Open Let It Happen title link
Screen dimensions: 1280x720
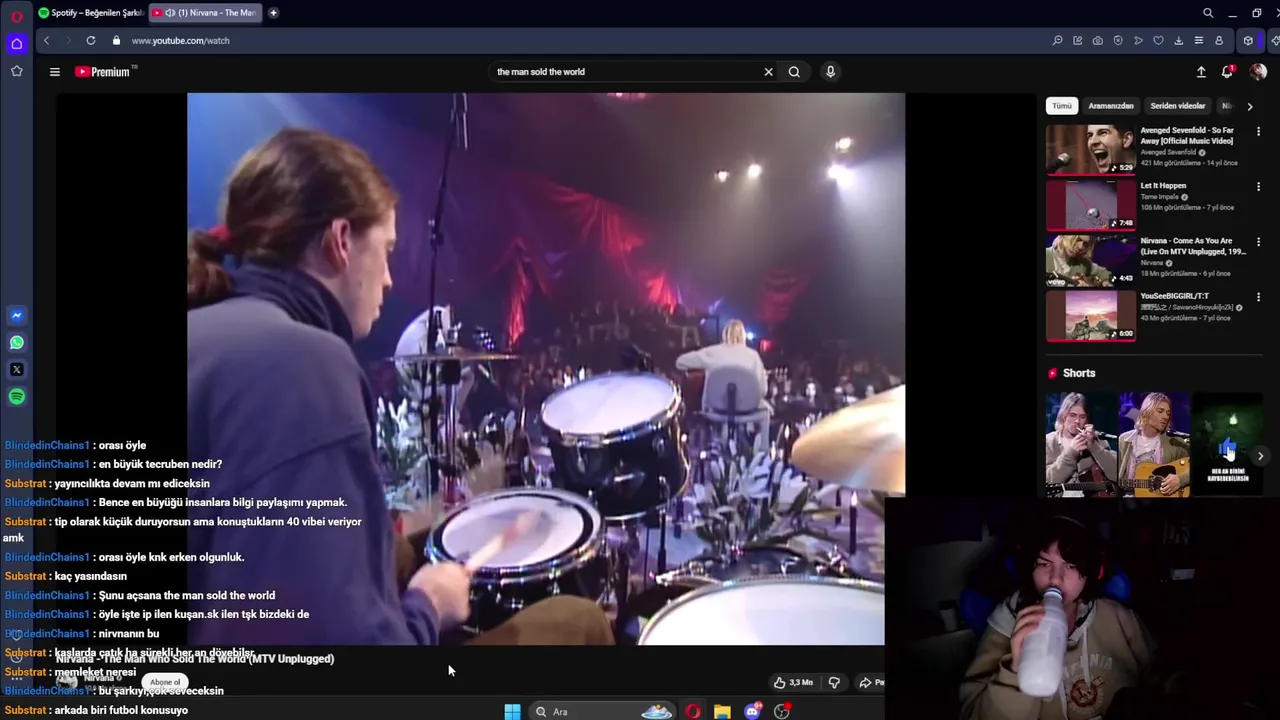pyautogui.click(x=1163, y=186)
